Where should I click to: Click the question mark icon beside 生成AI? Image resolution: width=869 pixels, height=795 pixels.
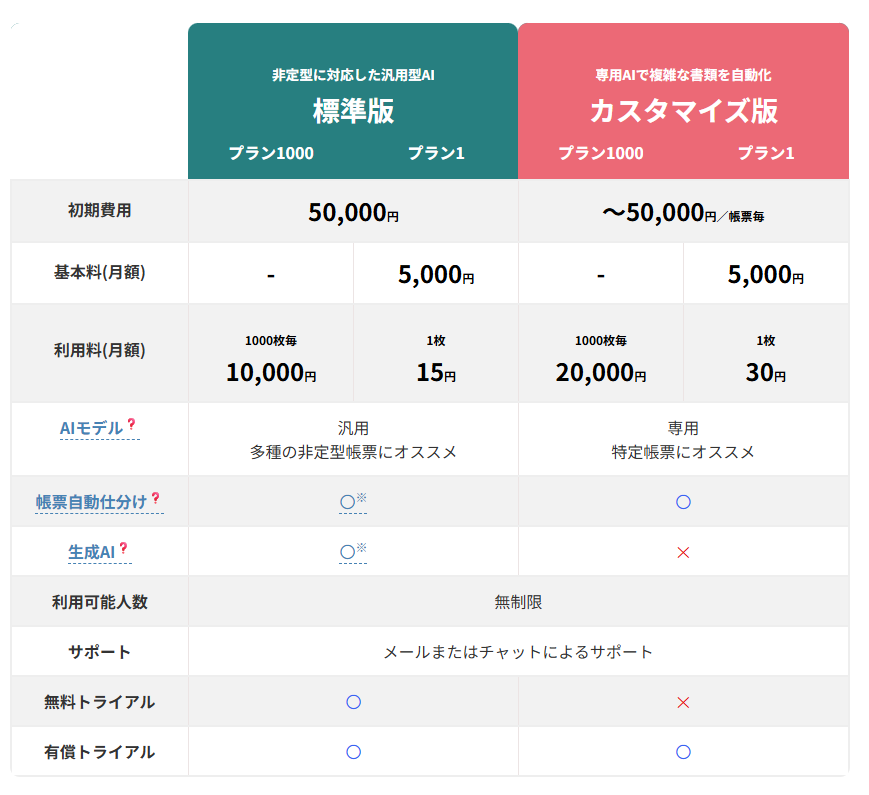point(123,548)
